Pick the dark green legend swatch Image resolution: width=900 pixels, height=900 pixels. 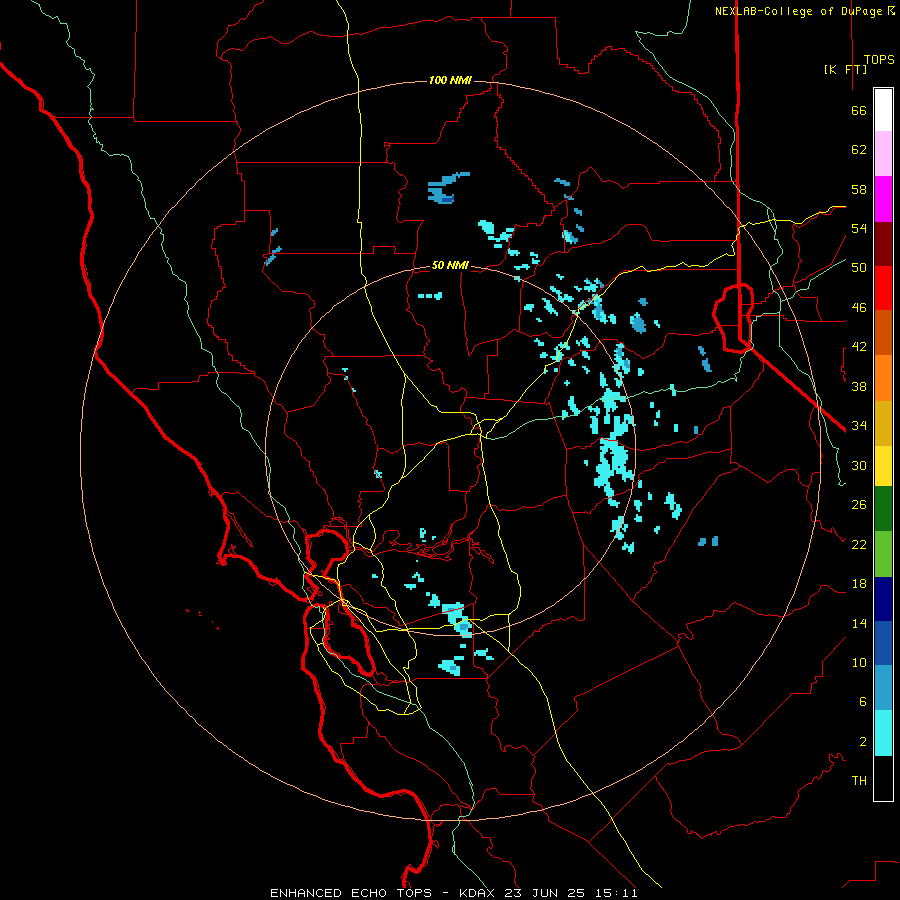pos(883,509)
